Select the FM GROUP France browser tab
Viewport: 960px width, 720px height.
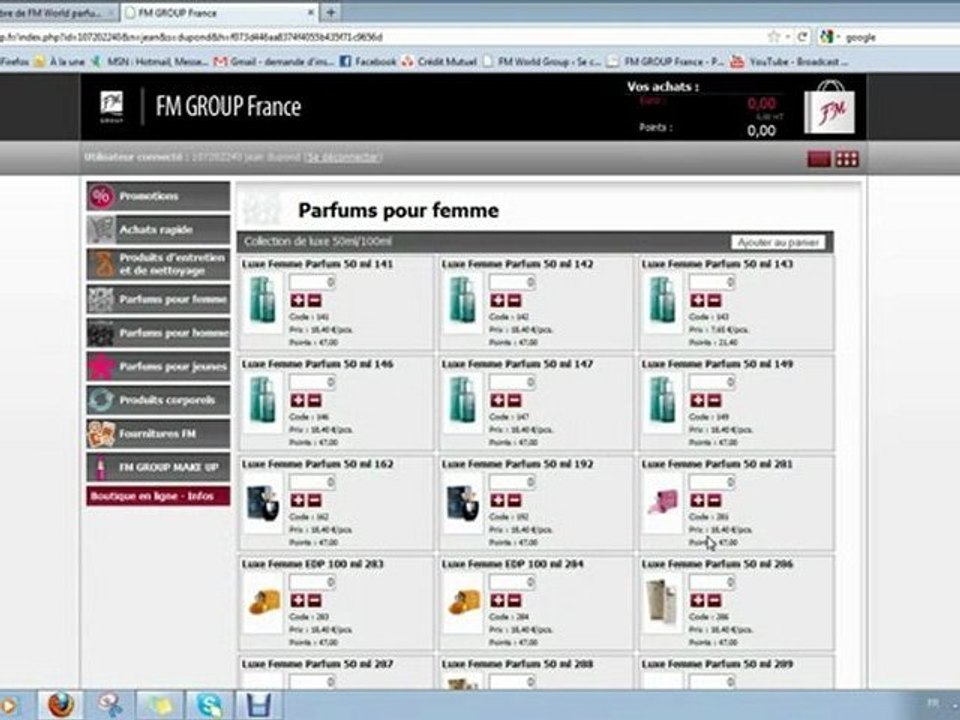(219, 12)
